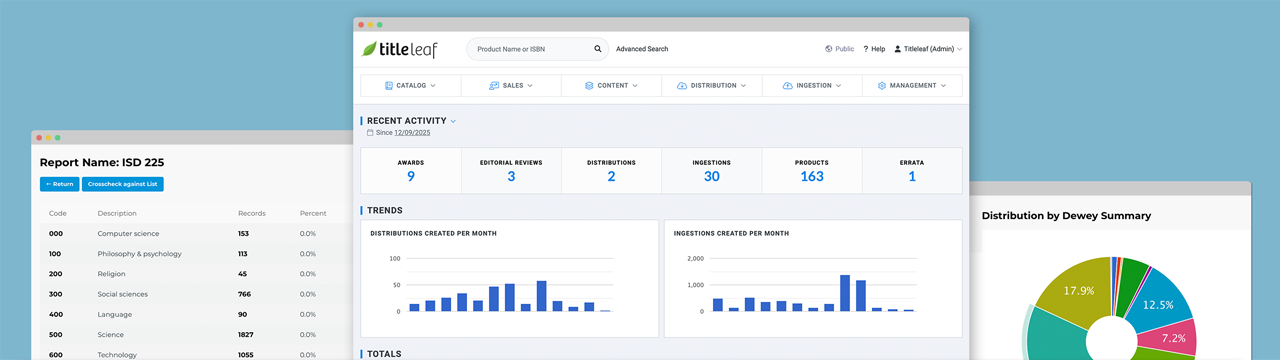Click the search magnifier icon

[x=598, y=49]
